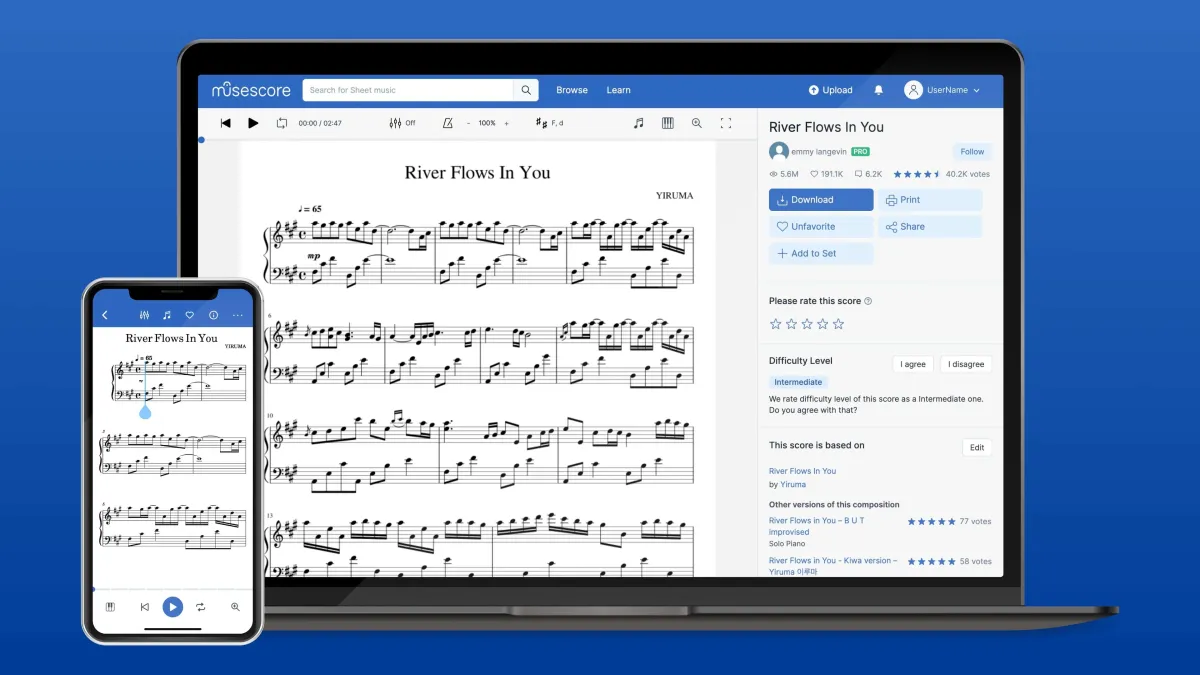Viewport: 1200px width, 675px height.
Task: Click the search magnifier button in header
Action: (x=526, y=90)
